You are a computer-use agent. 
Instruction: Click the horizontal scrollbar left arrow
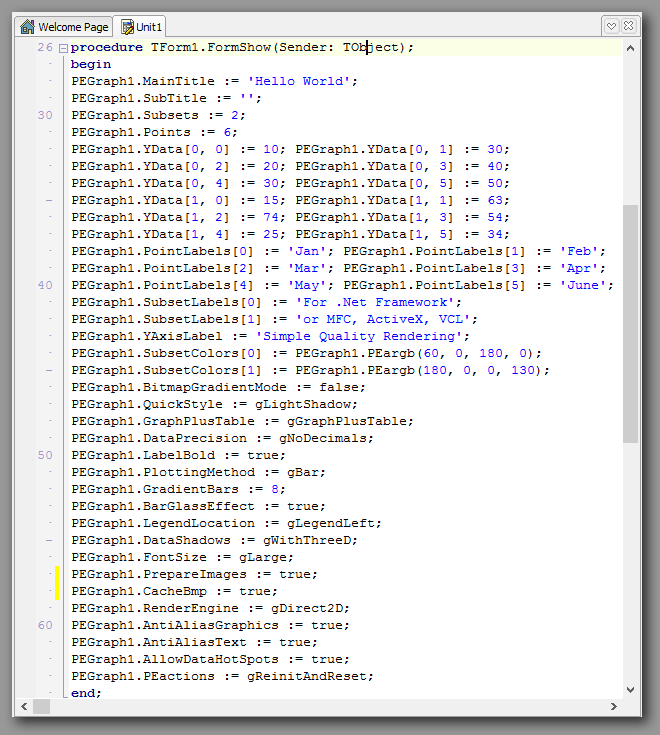click(x=24, y=706)
